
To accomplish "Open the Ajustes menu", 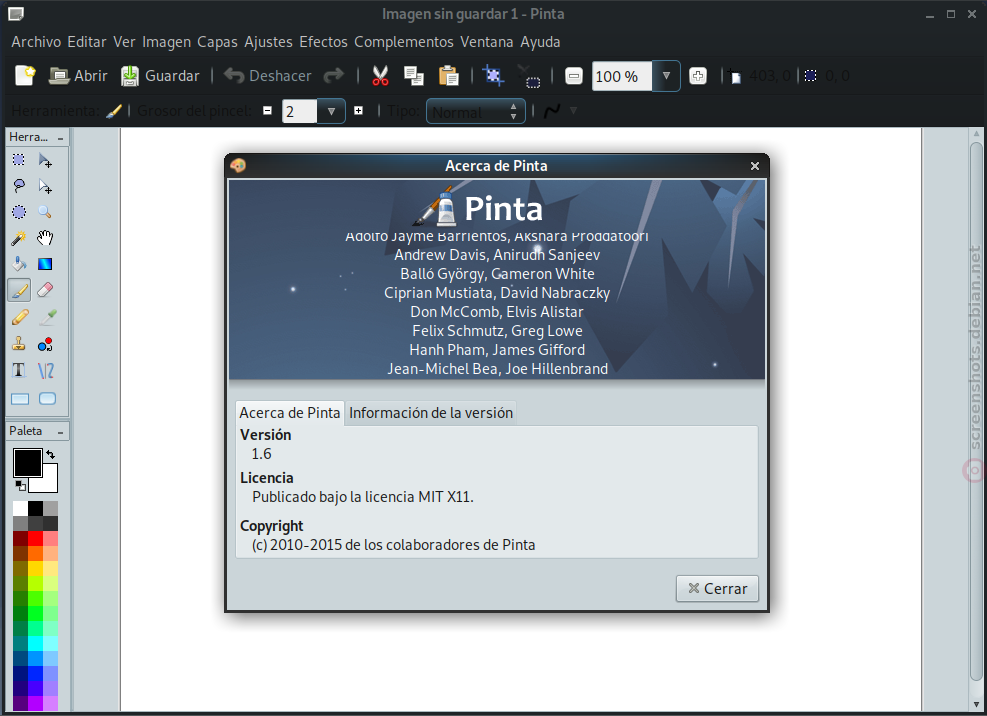I will tap(268, 42).
